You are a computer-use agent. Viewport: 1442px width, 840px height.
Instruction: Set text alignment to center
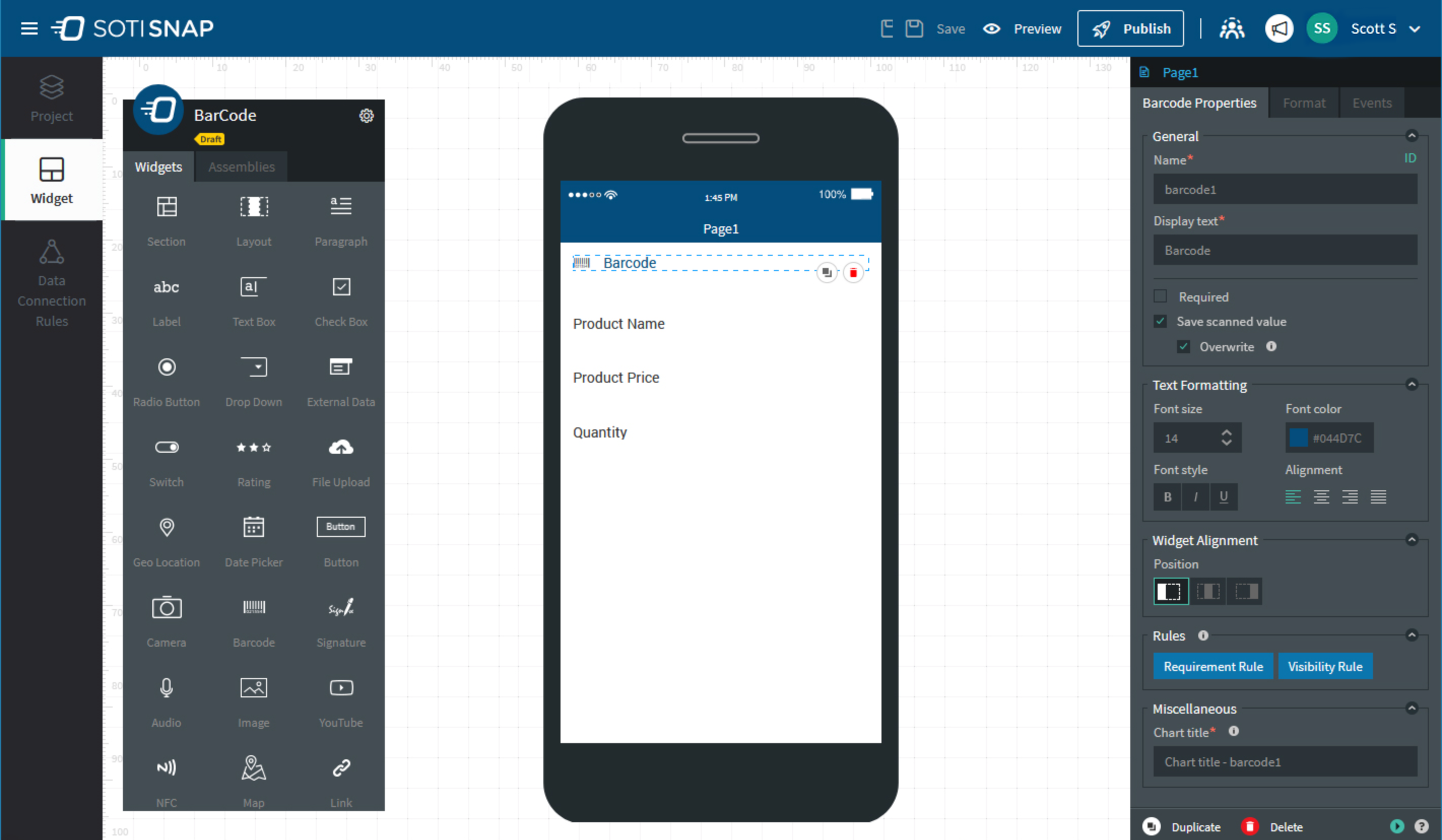1321,497
